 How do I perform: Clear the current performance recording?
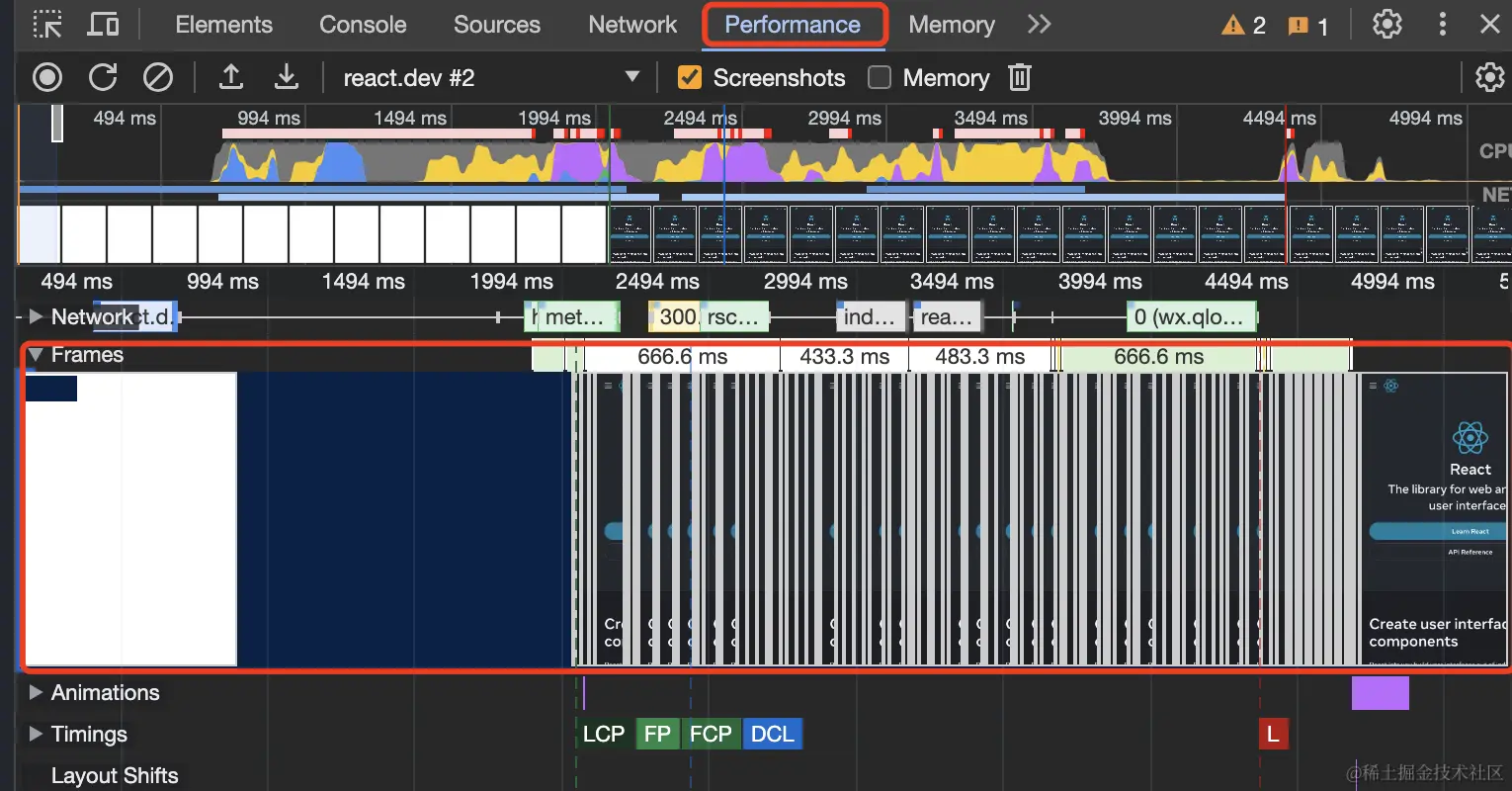(x=158, y=77)
